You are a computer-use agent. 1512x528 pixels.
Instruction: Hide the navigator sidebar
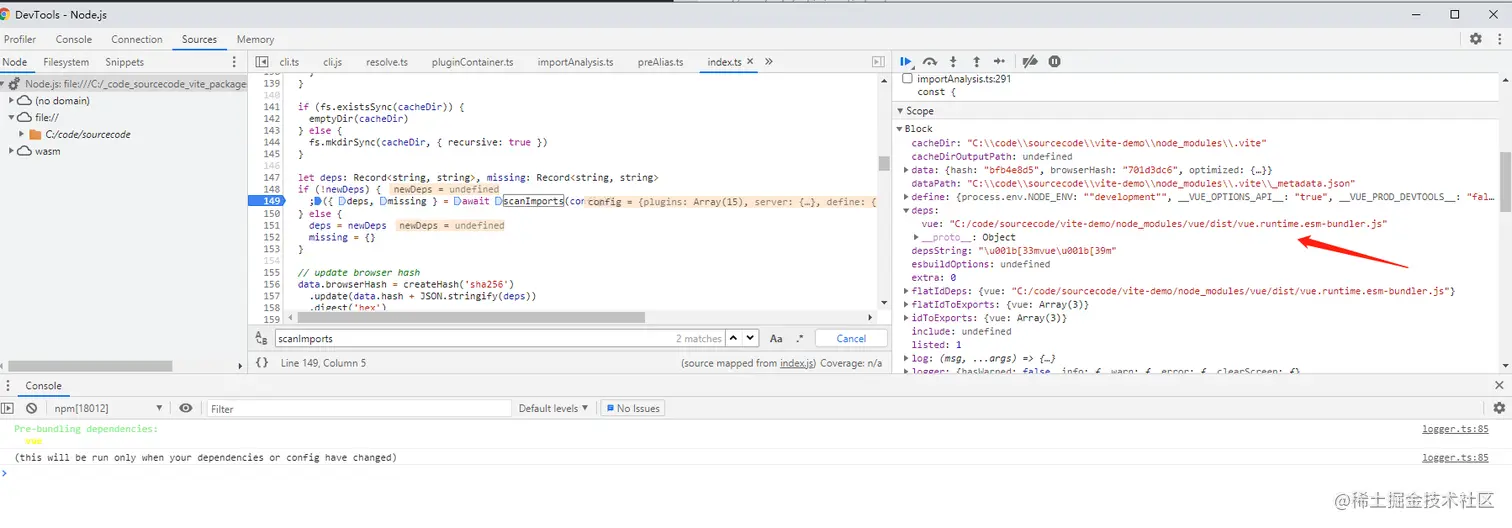pos(262,62)
